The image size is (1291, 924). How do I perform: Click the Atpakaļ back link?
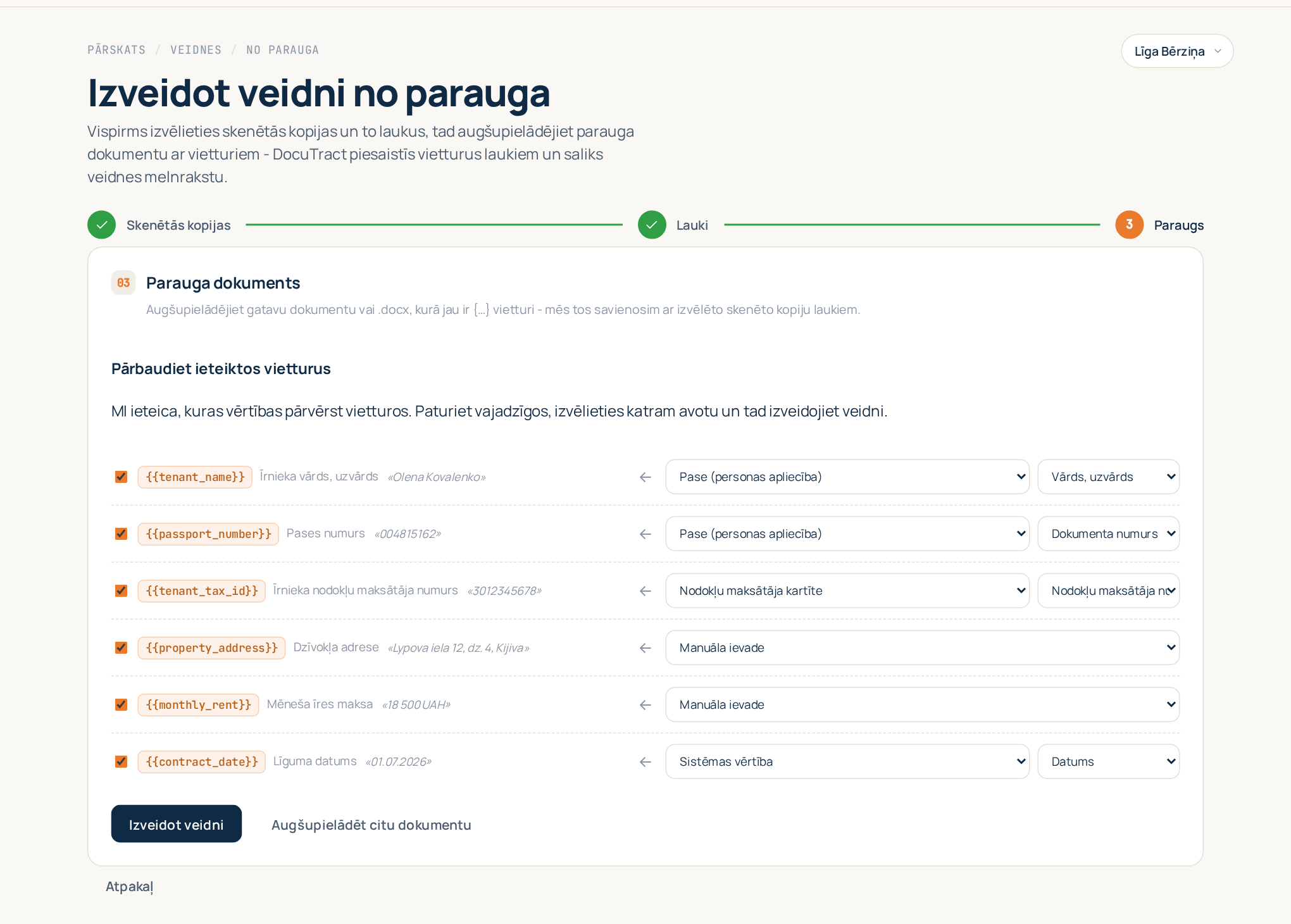coord(130,887)
